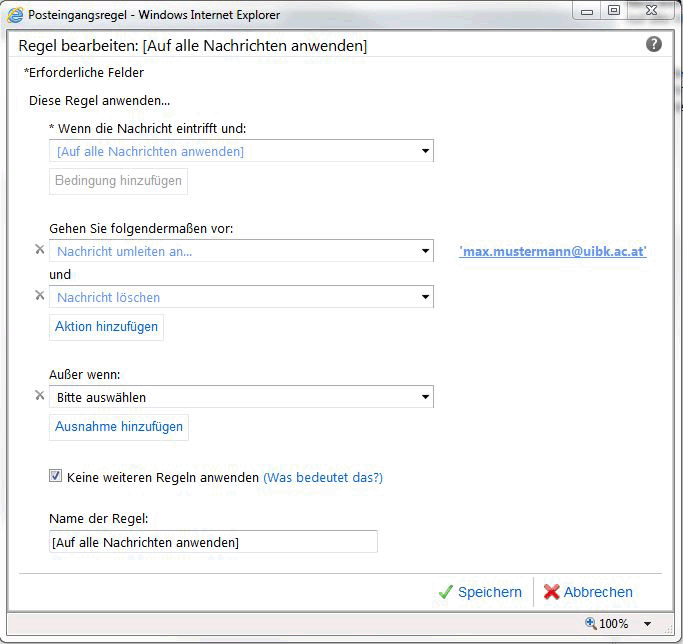Click the 'Diese Regel anwenden...' label
This screenshot has width=683, height=644.
coord(99,101)
